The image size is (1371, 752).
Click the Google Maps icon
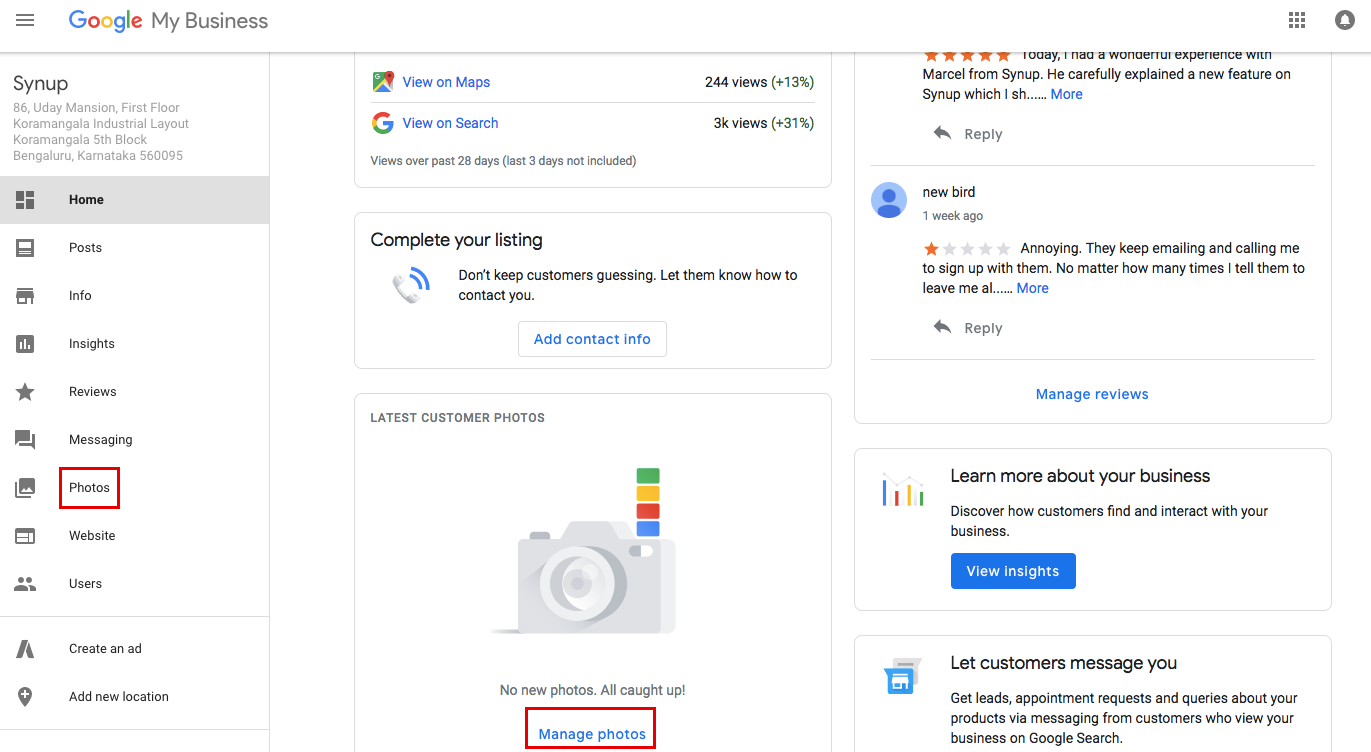click(x=383, y=82)
